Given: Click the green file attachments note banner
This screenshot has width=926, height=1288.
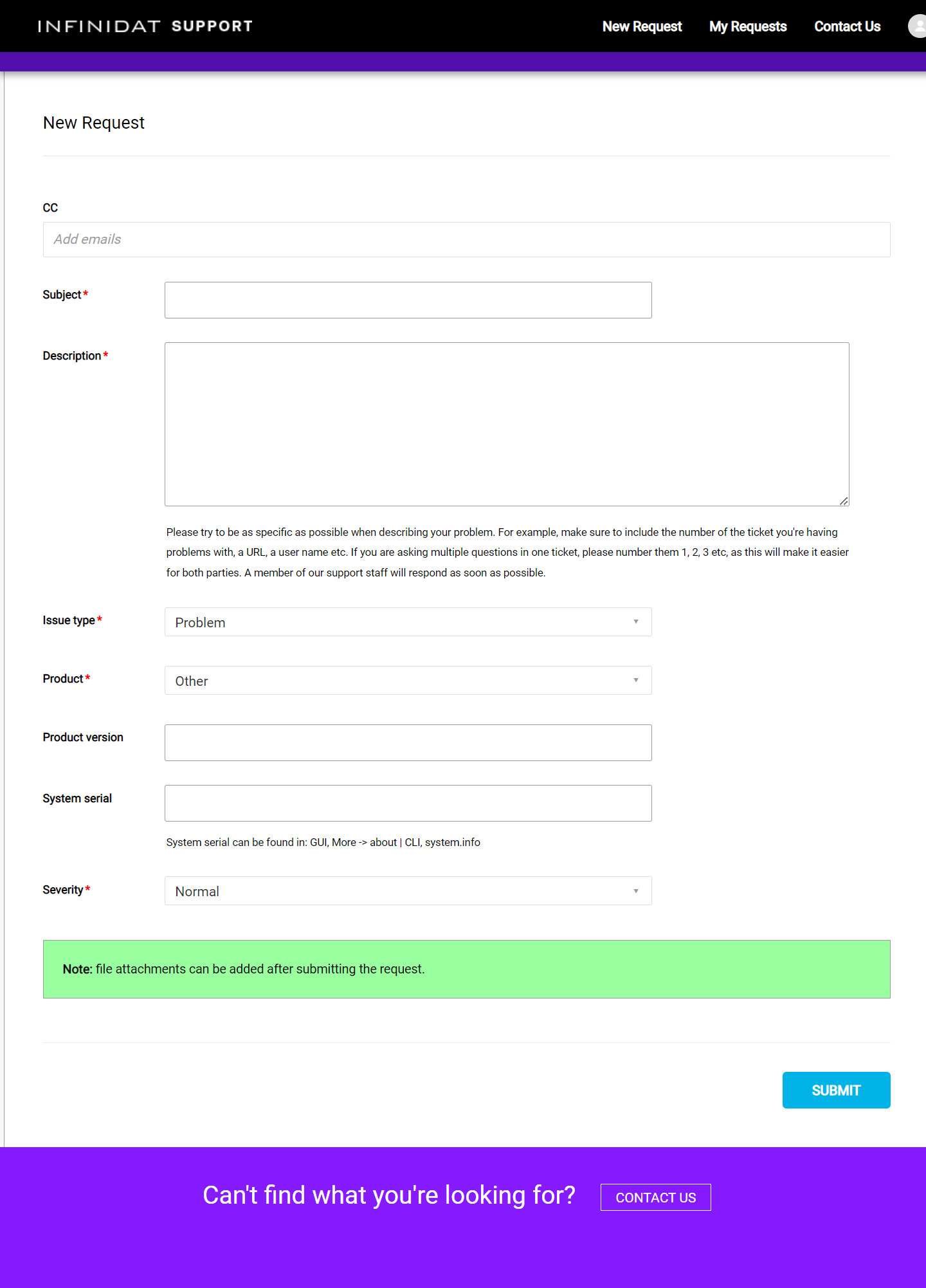Looking at the screenshot, I should pyautogui.click(x=467, y=969).
